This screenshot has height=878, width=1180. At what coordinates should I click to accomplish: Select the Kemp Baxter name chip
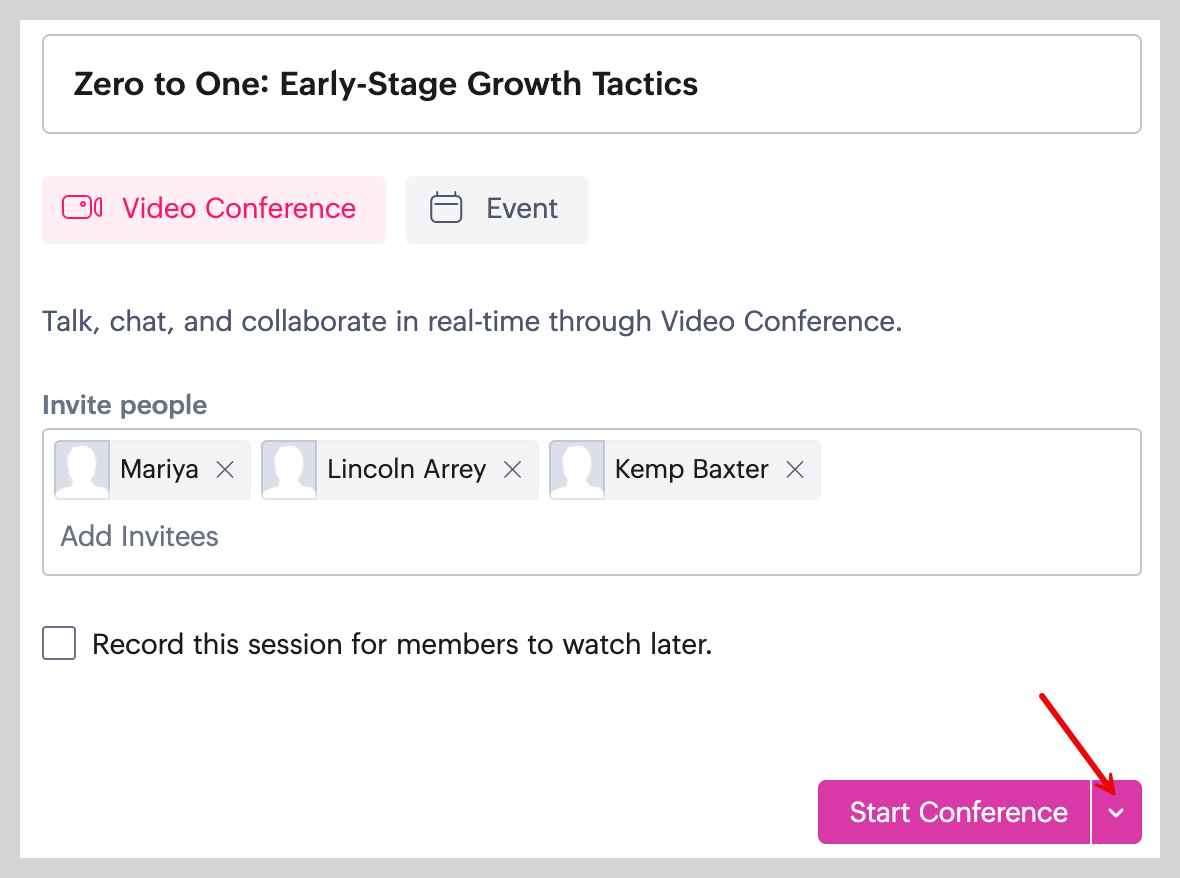point(691,469)
